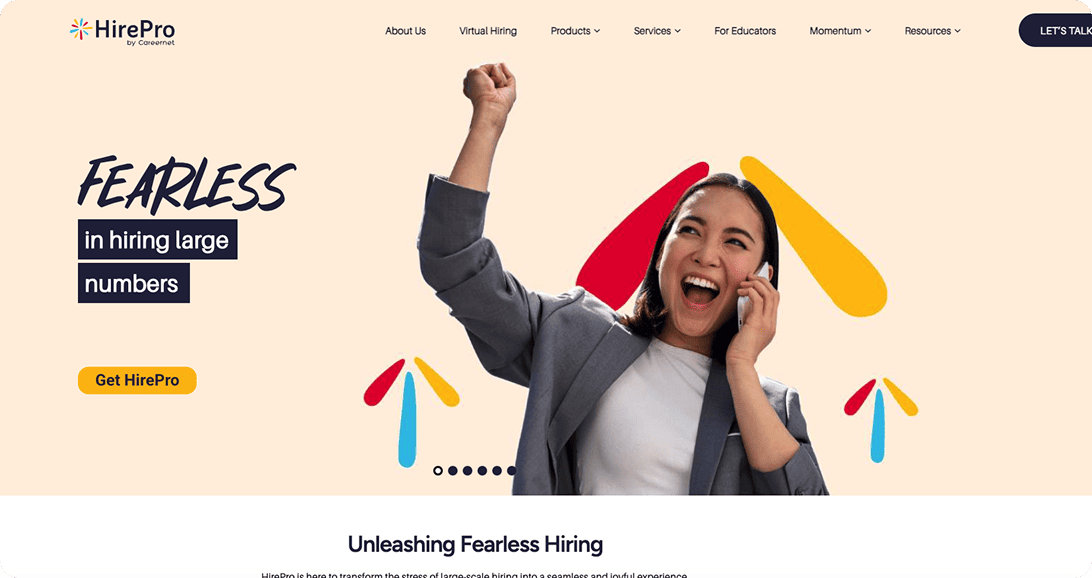Click the HirePro by Careernet wordmark

coord(134,32)
